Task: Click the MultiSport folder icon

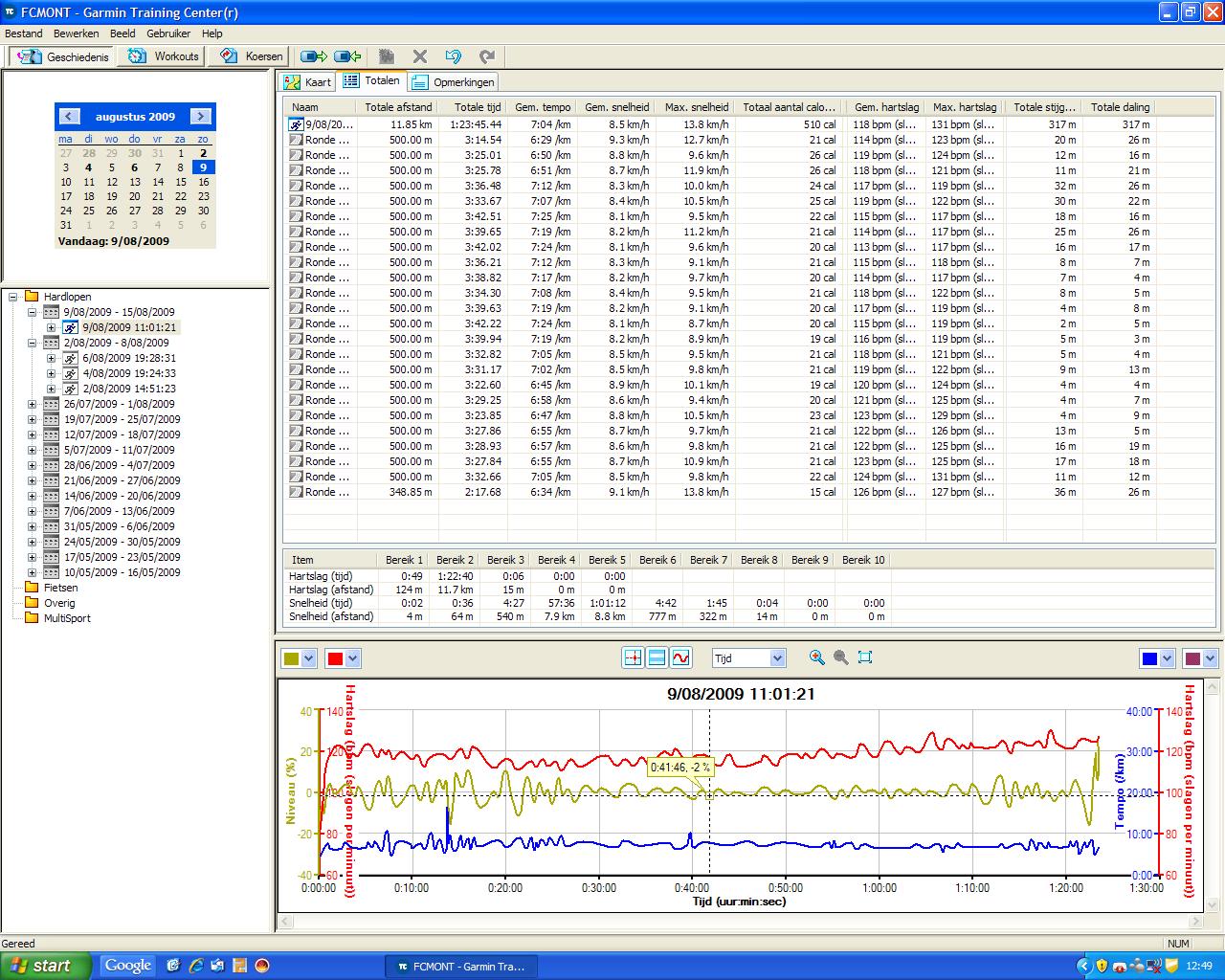Action: (x=32, y=618)
